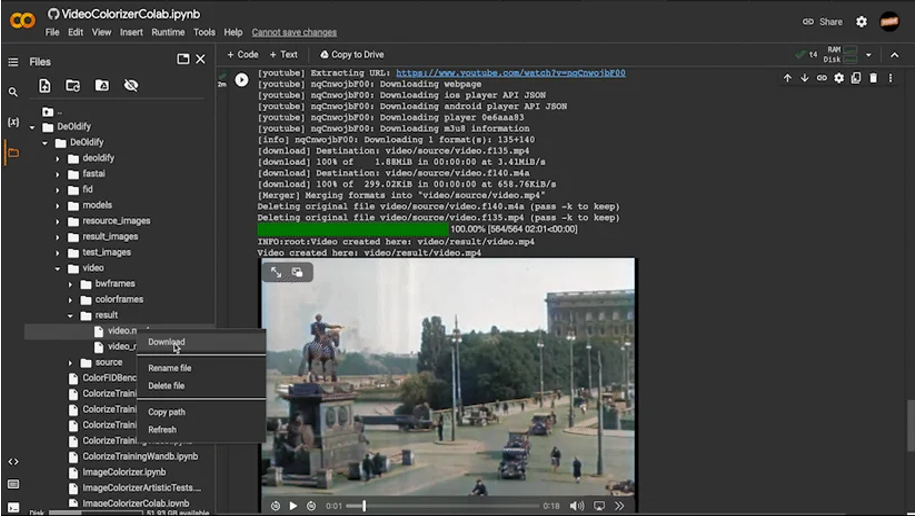Skip back video rewind button
The width and height of the screenshot is (916, 516).
coord(275,506)
